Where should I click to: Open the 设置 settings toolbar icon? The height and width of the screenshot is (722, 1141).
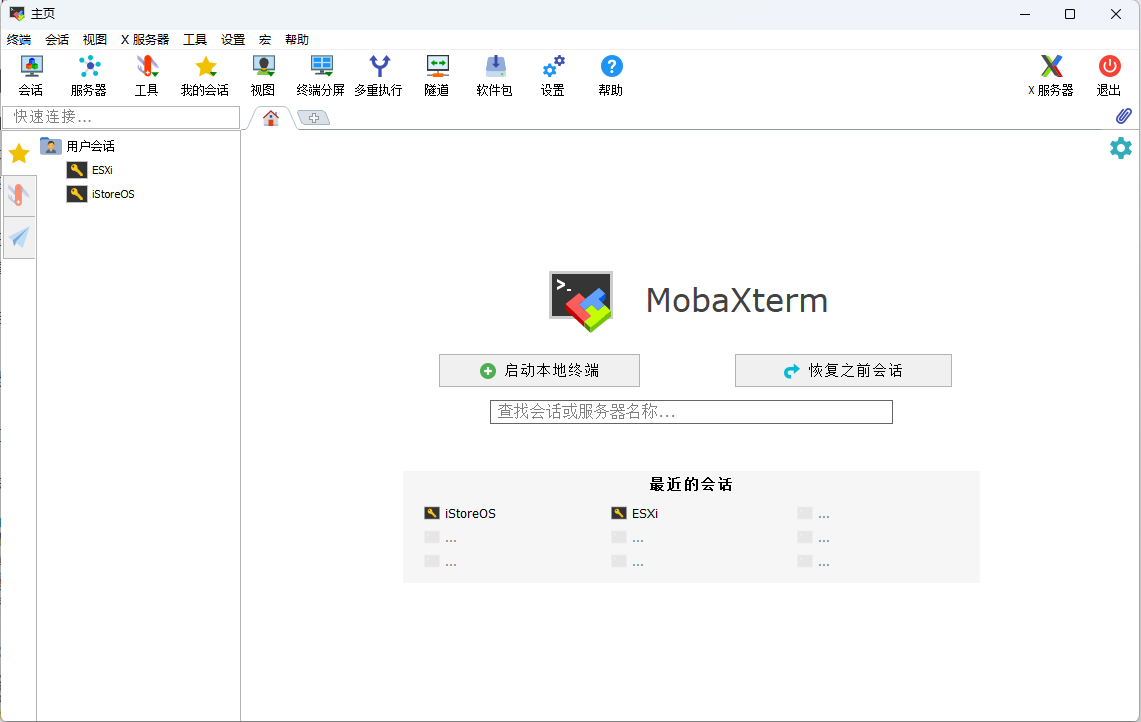coord(552,75)
